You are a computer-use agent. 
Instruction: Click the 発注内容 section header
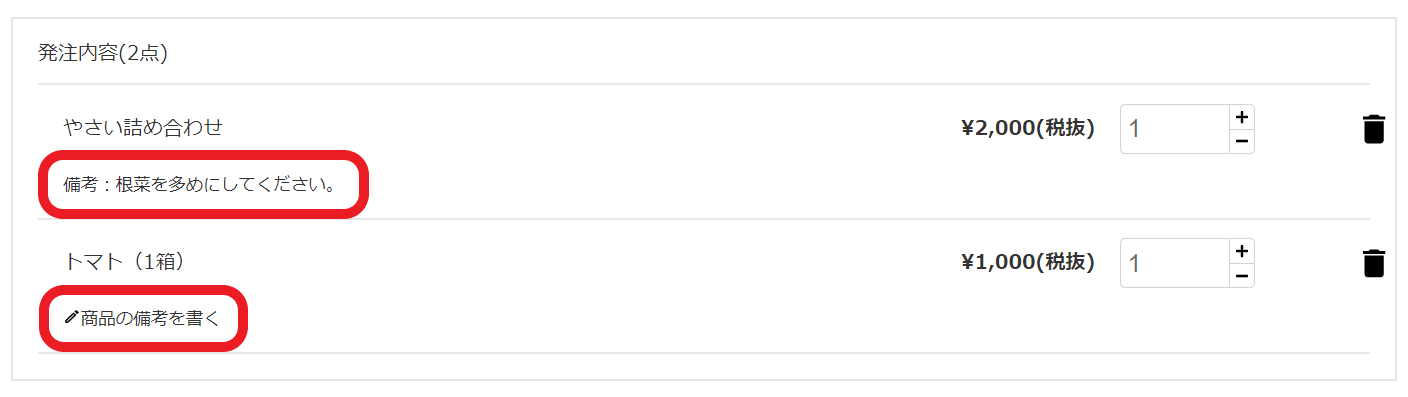78,53
